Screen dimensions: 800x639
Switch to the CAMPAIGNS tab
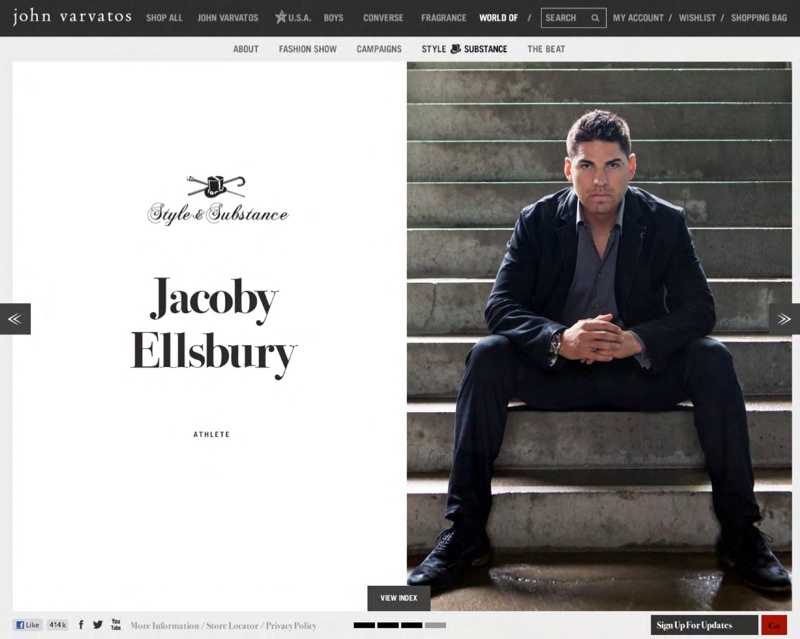(379, 49)
